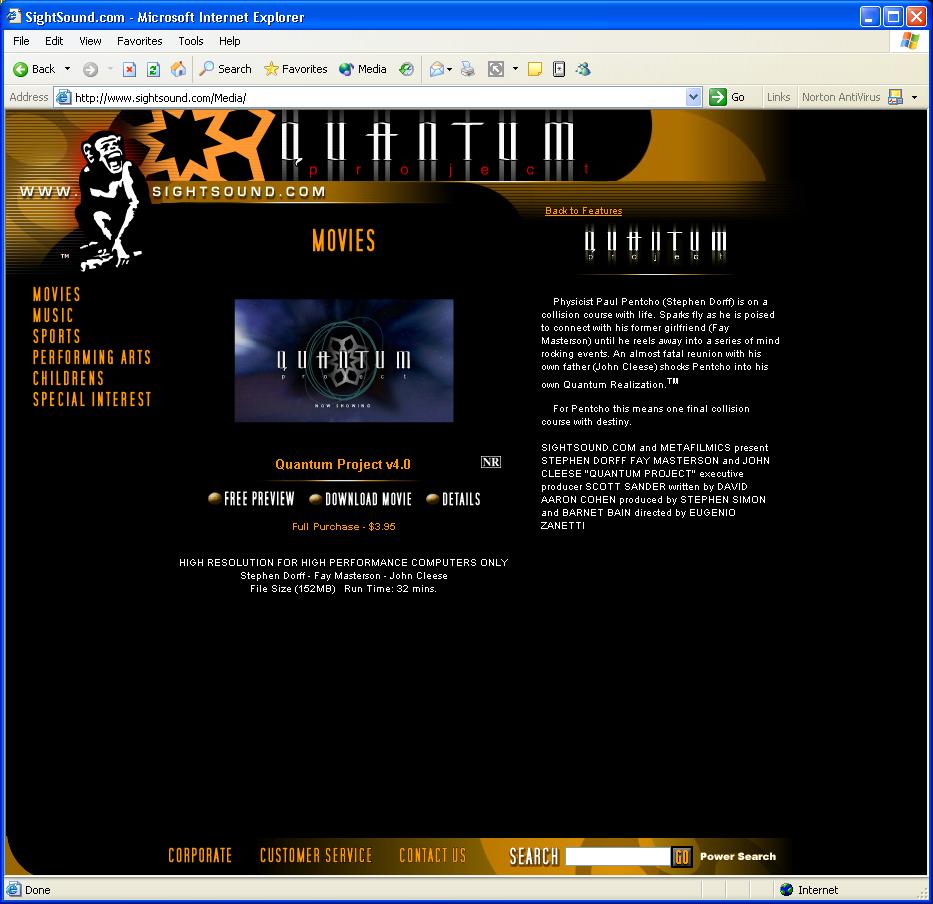Open the CUSTOMER SERVICE footer link
Viewport: 933px width, 904px height.
point(316,855)
